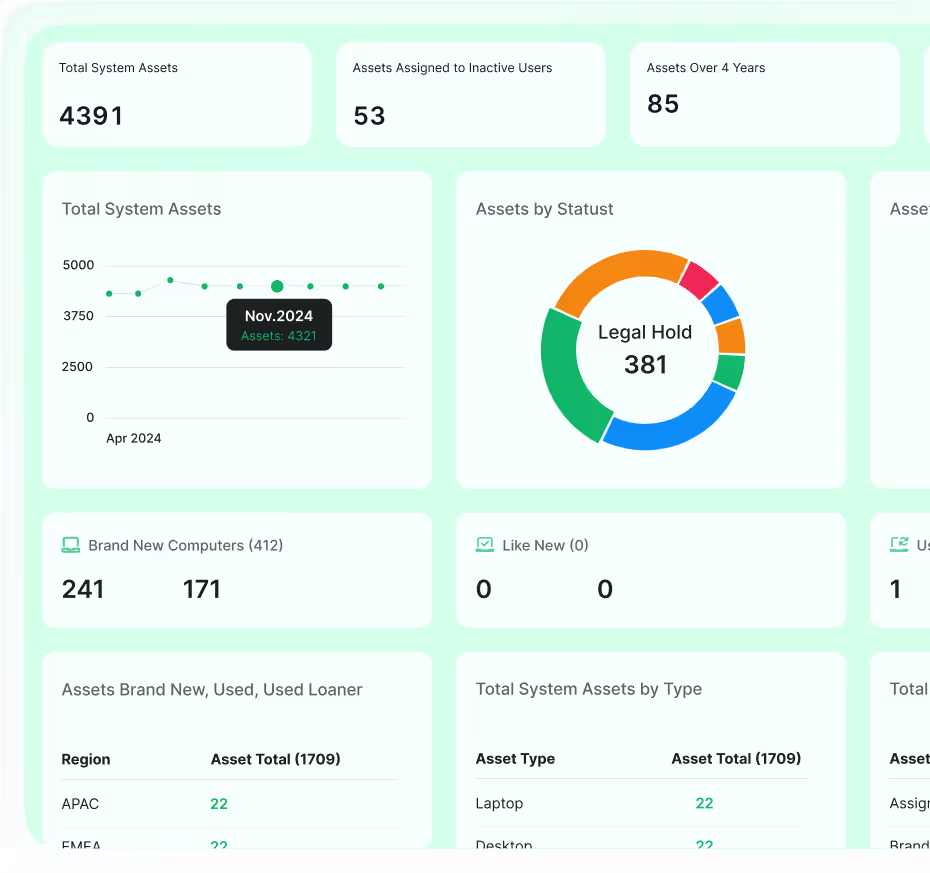
Task: Click the 241 count under Brand New Computers
Action: click(83, 589)
